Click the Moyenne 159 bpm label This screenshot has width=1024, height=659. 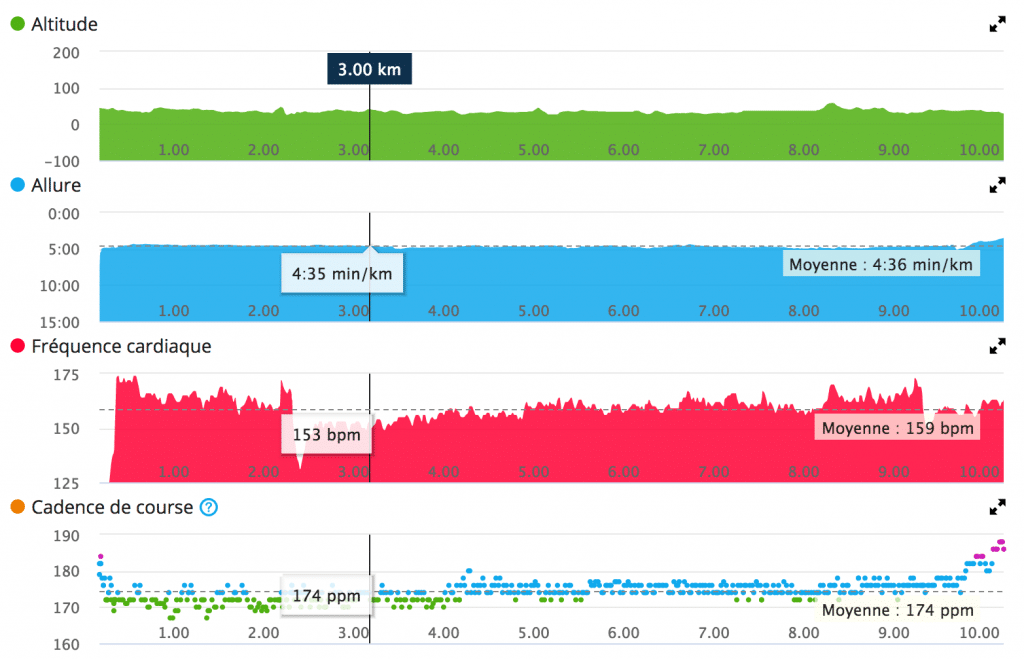[x=897, y=428]
